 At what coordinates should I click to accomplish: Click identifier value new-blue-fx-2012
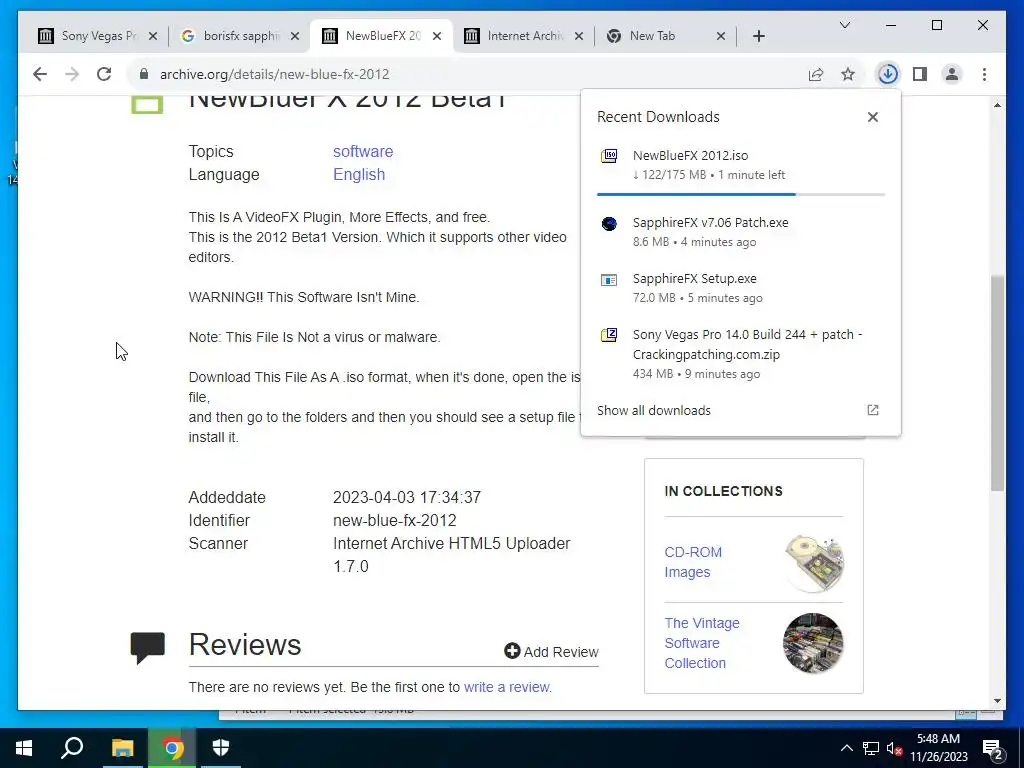[394, 520]
